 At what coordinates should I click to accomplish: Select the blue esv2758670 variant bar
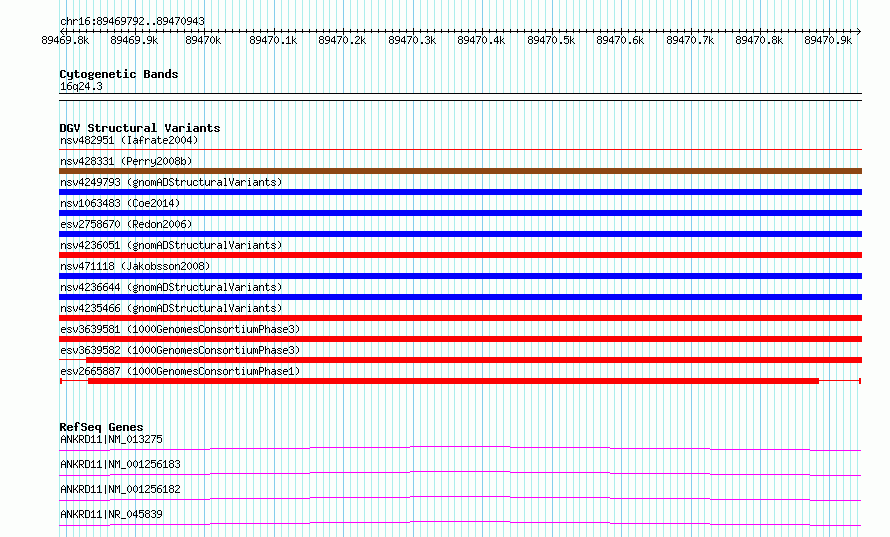point(460,234)
